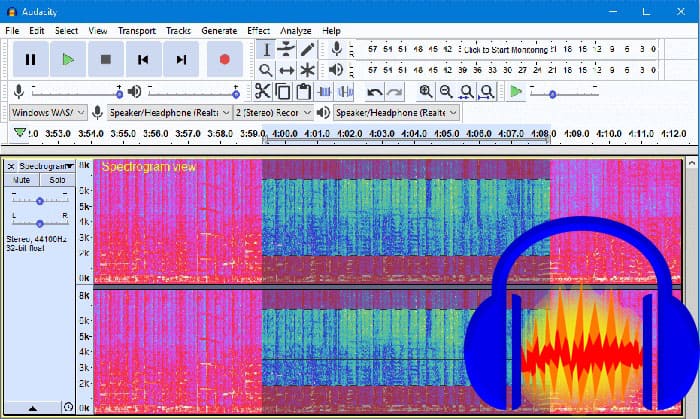Skip to start of the project
Viewport: 700px width, 419px height.
[143, 59]
